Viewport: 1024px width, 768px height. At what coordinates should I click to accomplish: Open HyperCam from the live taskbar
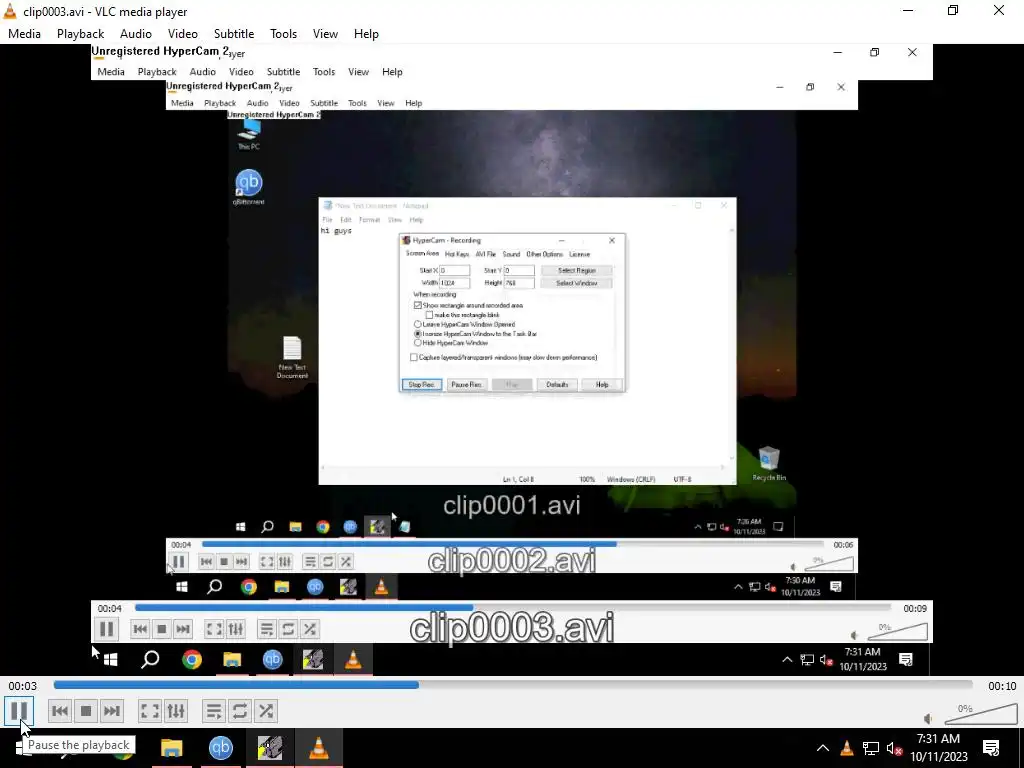click(x=270, y=748)
